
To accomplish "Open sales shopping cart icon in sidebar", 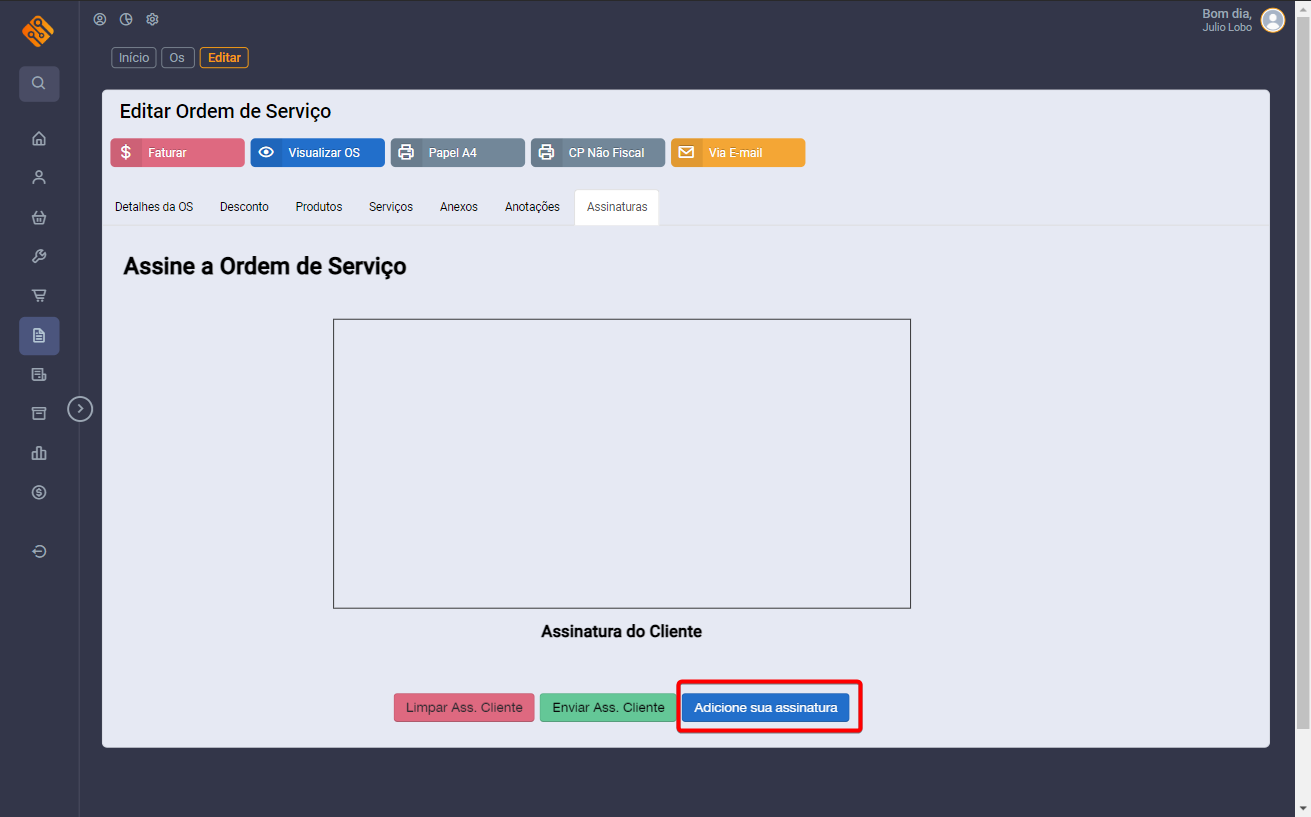I will (x=39, y=295).
